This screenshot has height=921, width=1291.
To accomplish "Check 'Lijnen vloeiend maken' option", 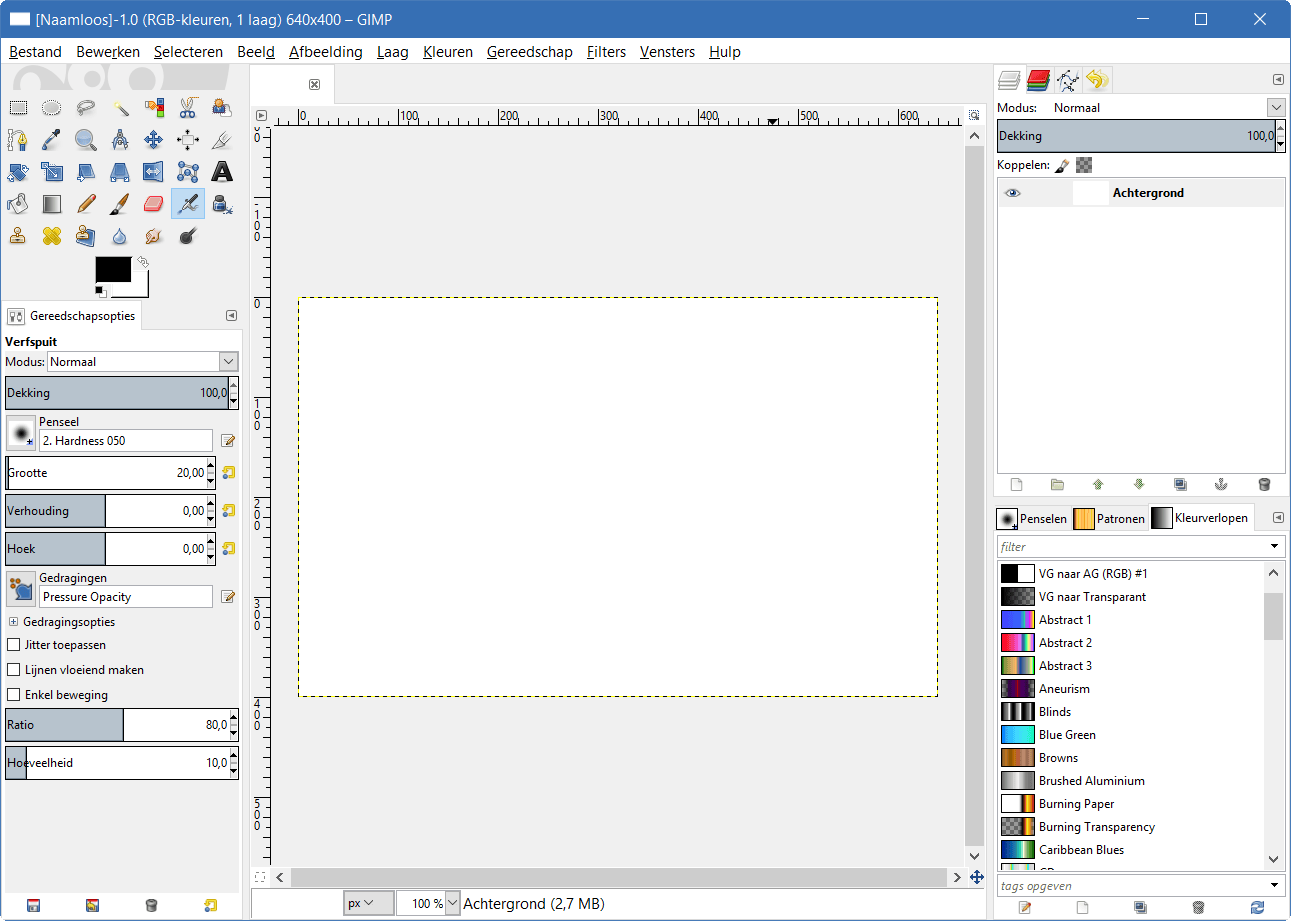I will pyautogui.click(x=14, y=670).
